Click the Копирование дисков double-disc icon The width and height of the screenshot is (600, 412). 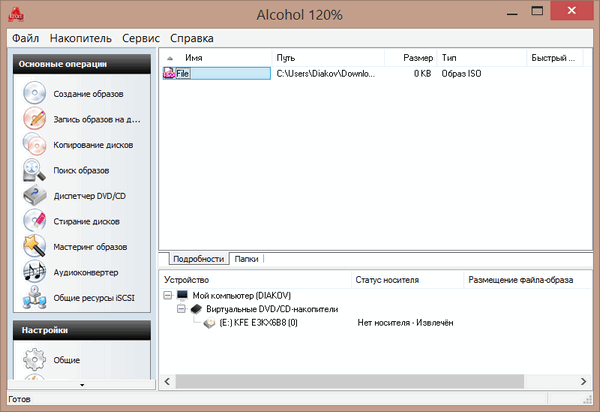pos(34,145)
